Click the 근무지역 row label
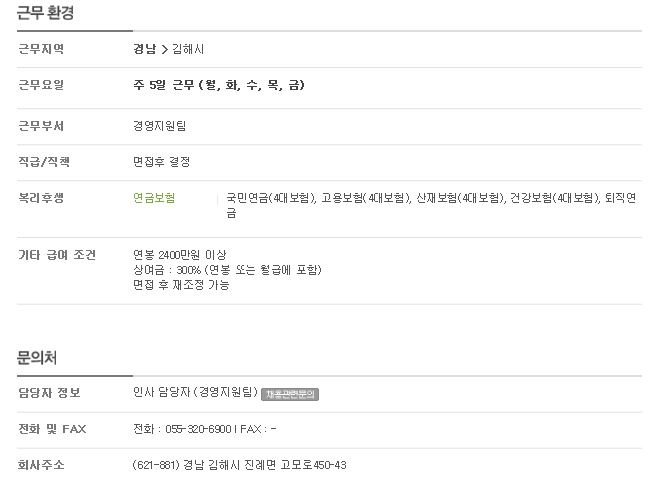This screenshot has width=664, height=479. [x=41, y=49]
